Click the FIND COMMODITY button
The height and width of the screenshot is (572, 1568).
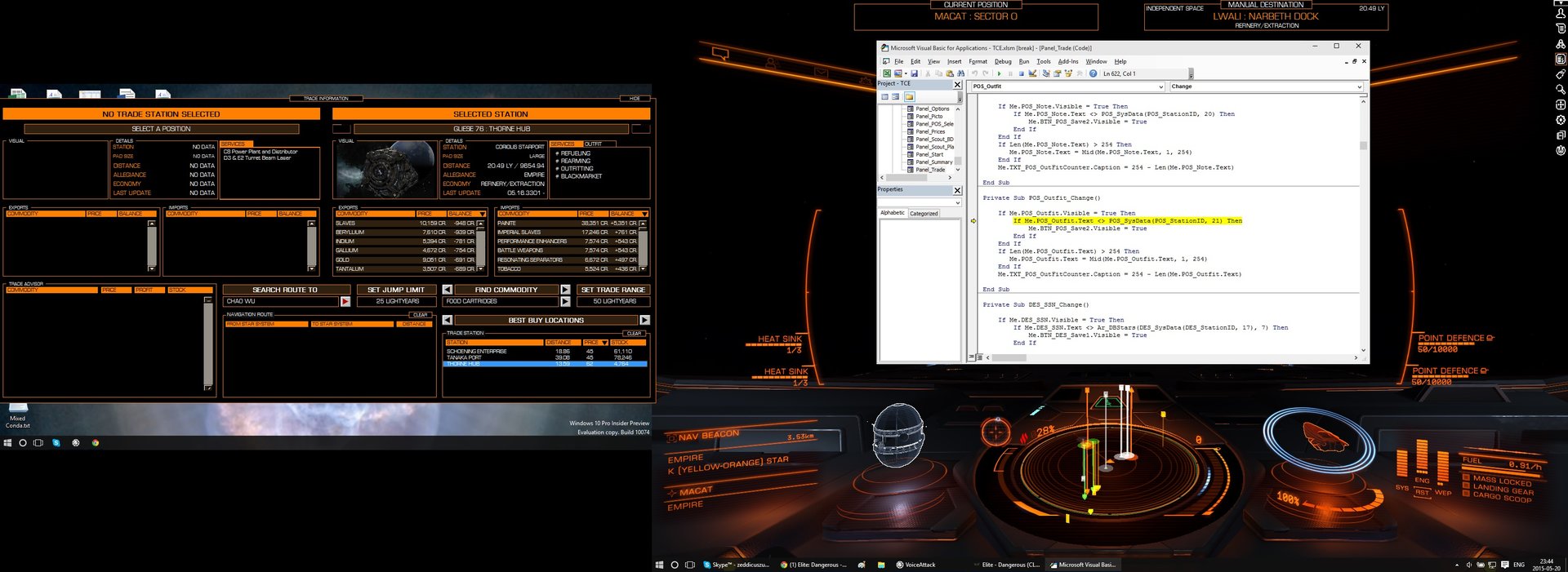click(x=506, y=290)
